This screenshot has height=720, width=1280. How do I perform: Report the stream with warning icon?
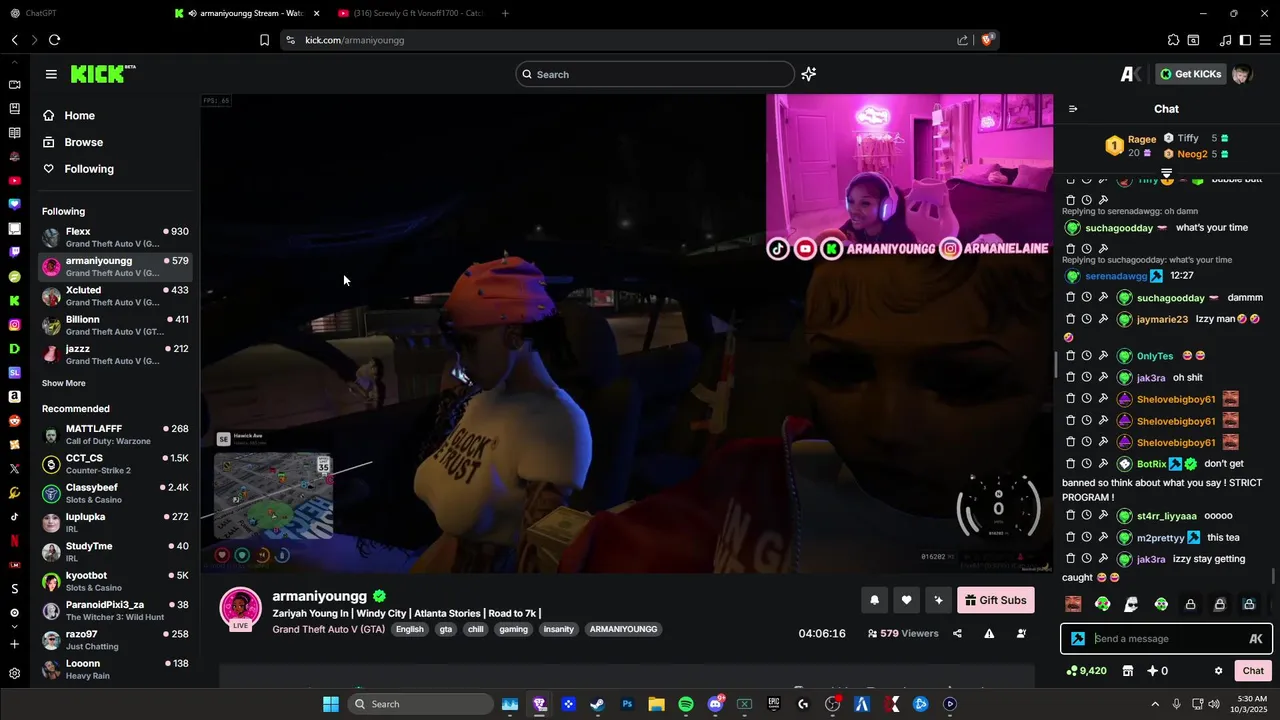[989, 633]
